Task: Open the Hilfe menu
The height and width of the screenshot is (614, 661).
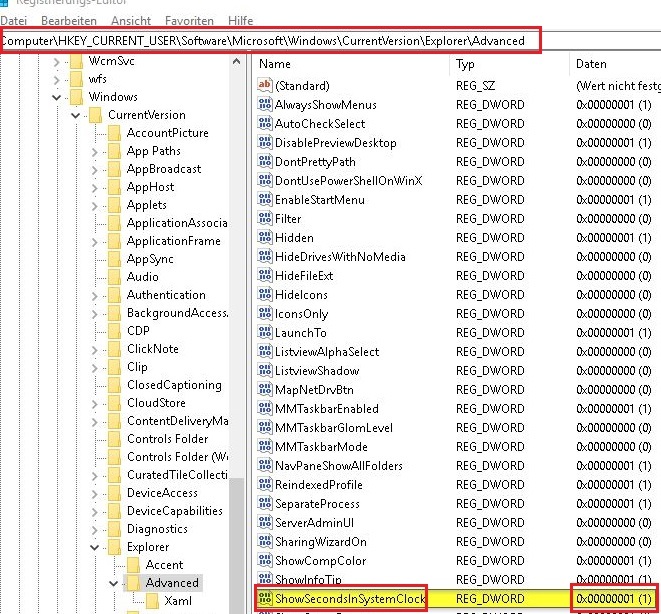Action: pos(240,21)
